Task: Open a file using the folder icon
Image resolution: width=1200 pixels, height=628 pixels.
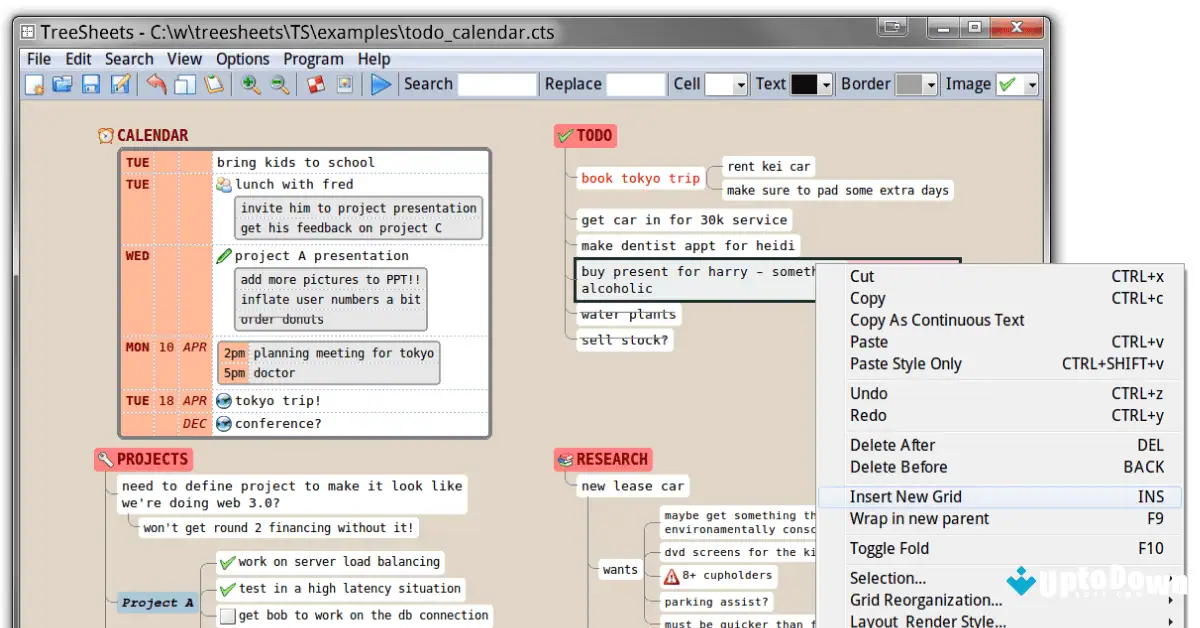Action: (63, 84)
